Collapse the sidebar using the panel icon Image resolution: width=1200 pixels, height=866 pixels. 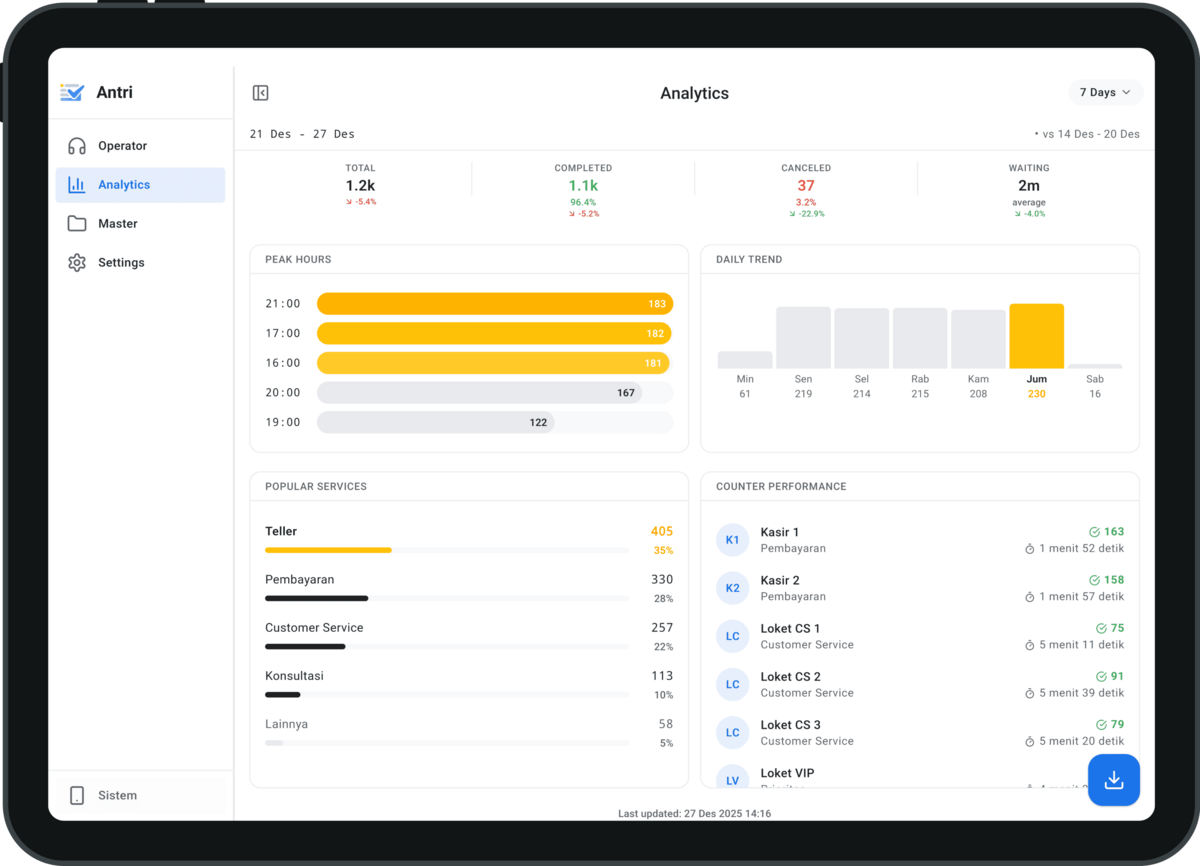pyautogui.click(x=261, y=92)
